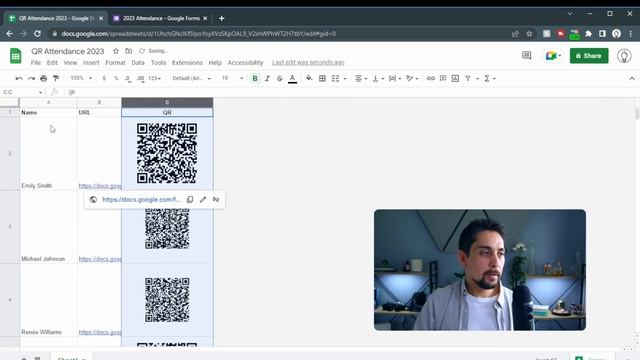Open Functions sigma dropdown

pyautogui.click(x=489, y=78)
